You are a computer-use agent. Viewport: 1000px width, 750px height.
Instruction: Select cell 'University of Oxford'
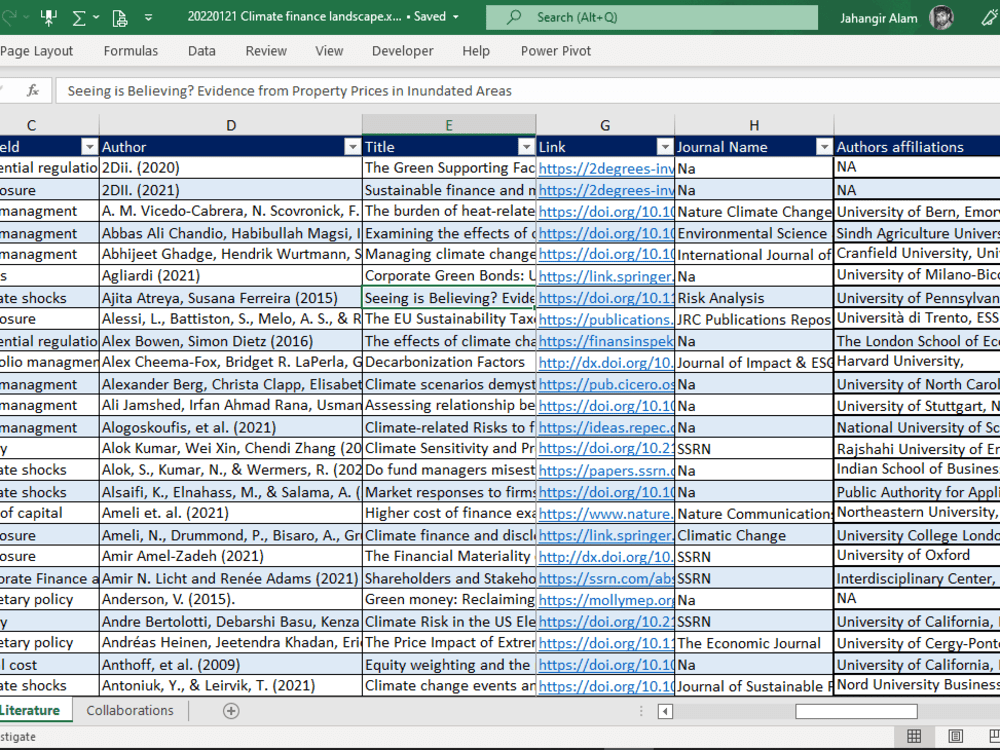point(916,555)
